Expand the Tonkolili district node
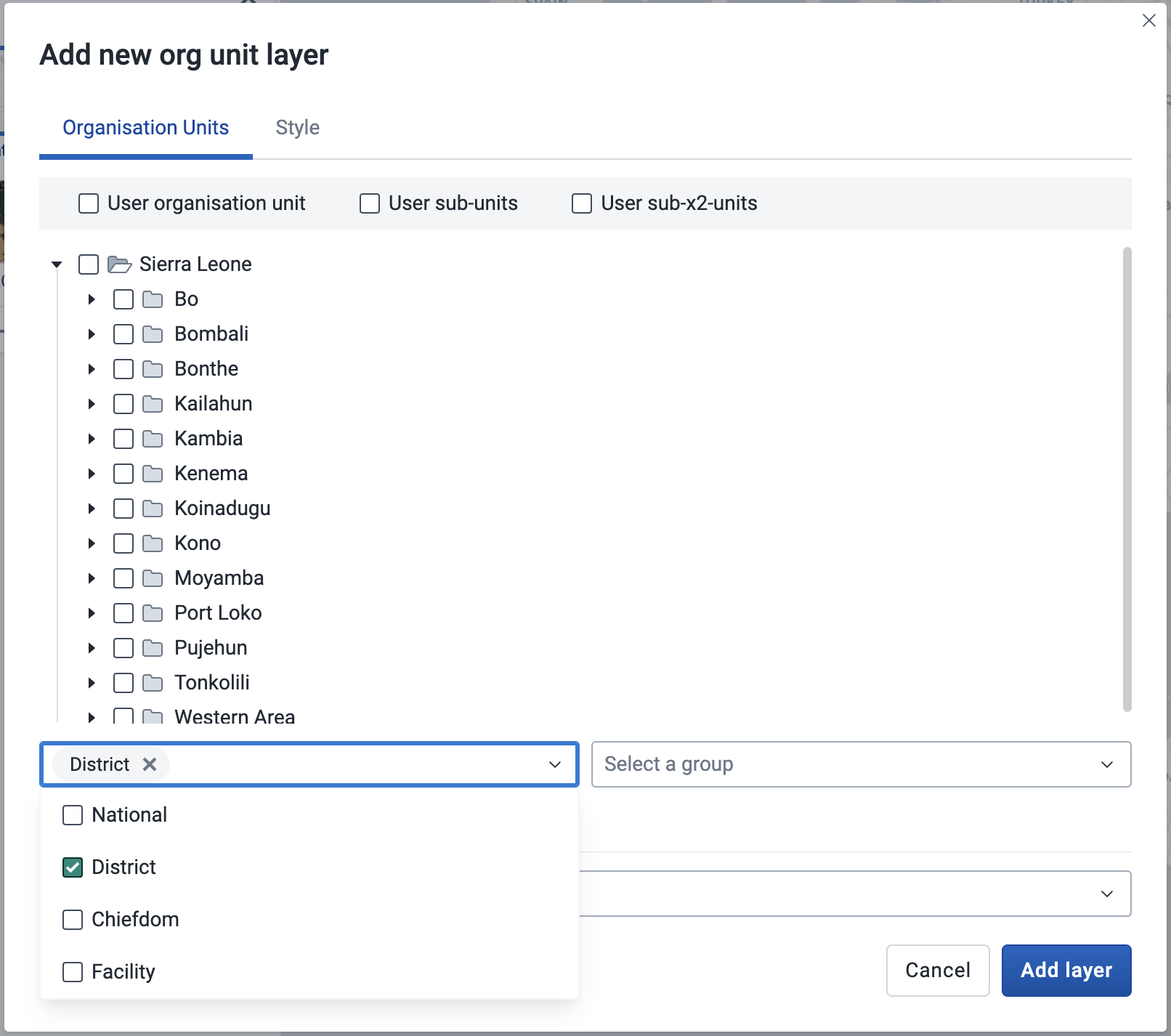 point(92,682)
